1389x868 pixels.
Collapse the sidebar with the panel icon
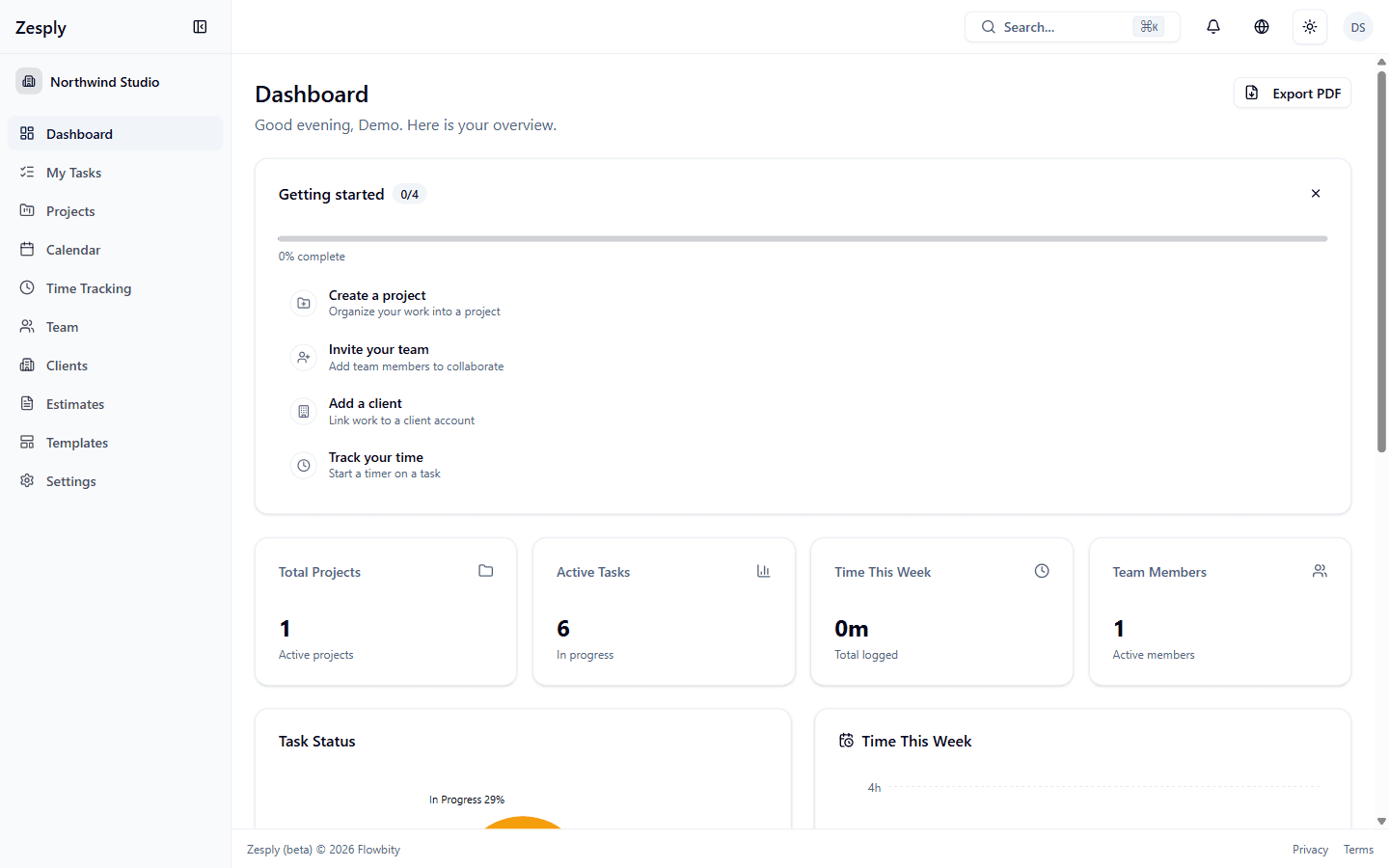tap(200, 27)
